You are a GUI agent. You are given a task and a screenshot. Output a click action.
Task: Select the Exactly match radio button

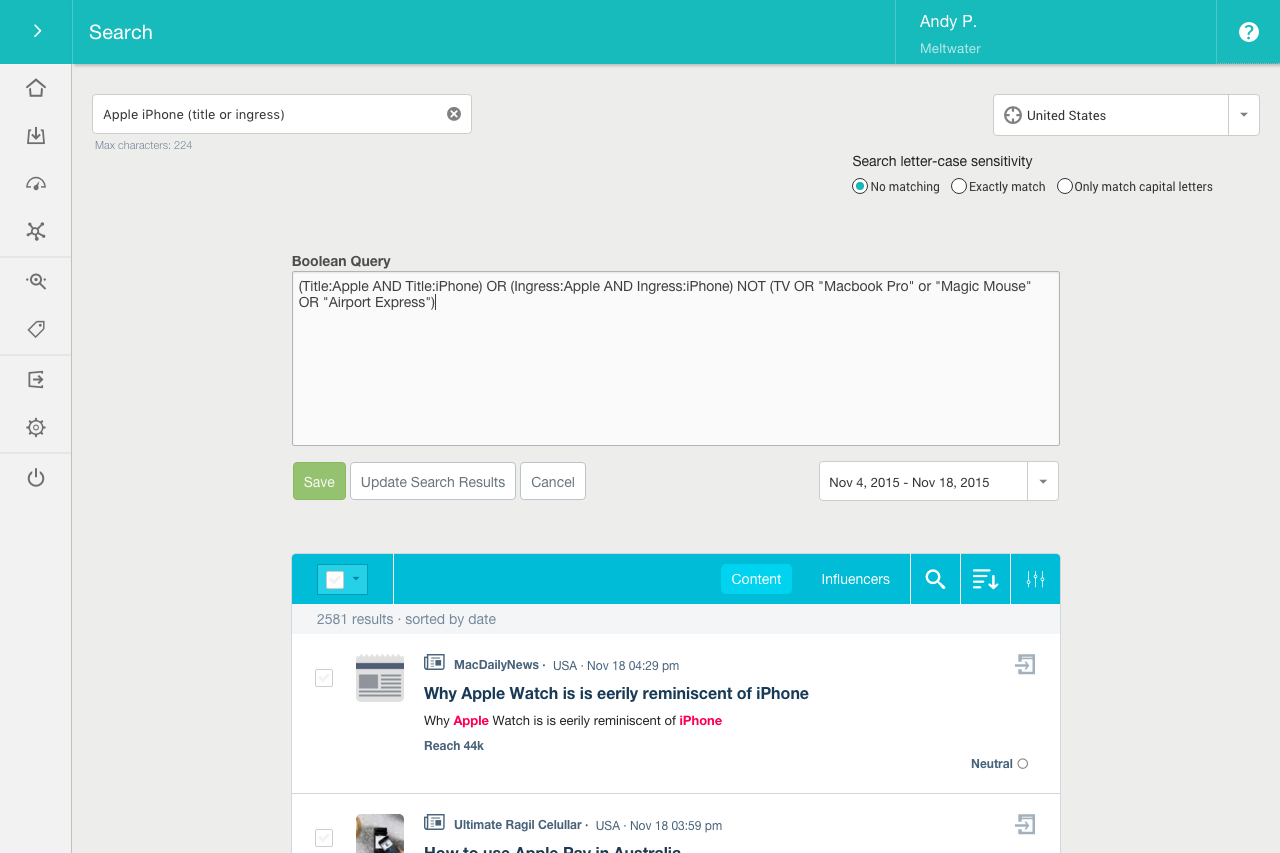point(958,186)
